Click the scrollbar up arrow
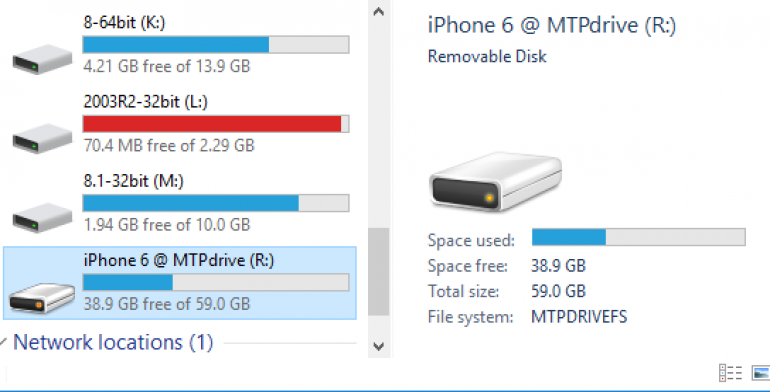The image size is (770, 392). tap(378, 12)
